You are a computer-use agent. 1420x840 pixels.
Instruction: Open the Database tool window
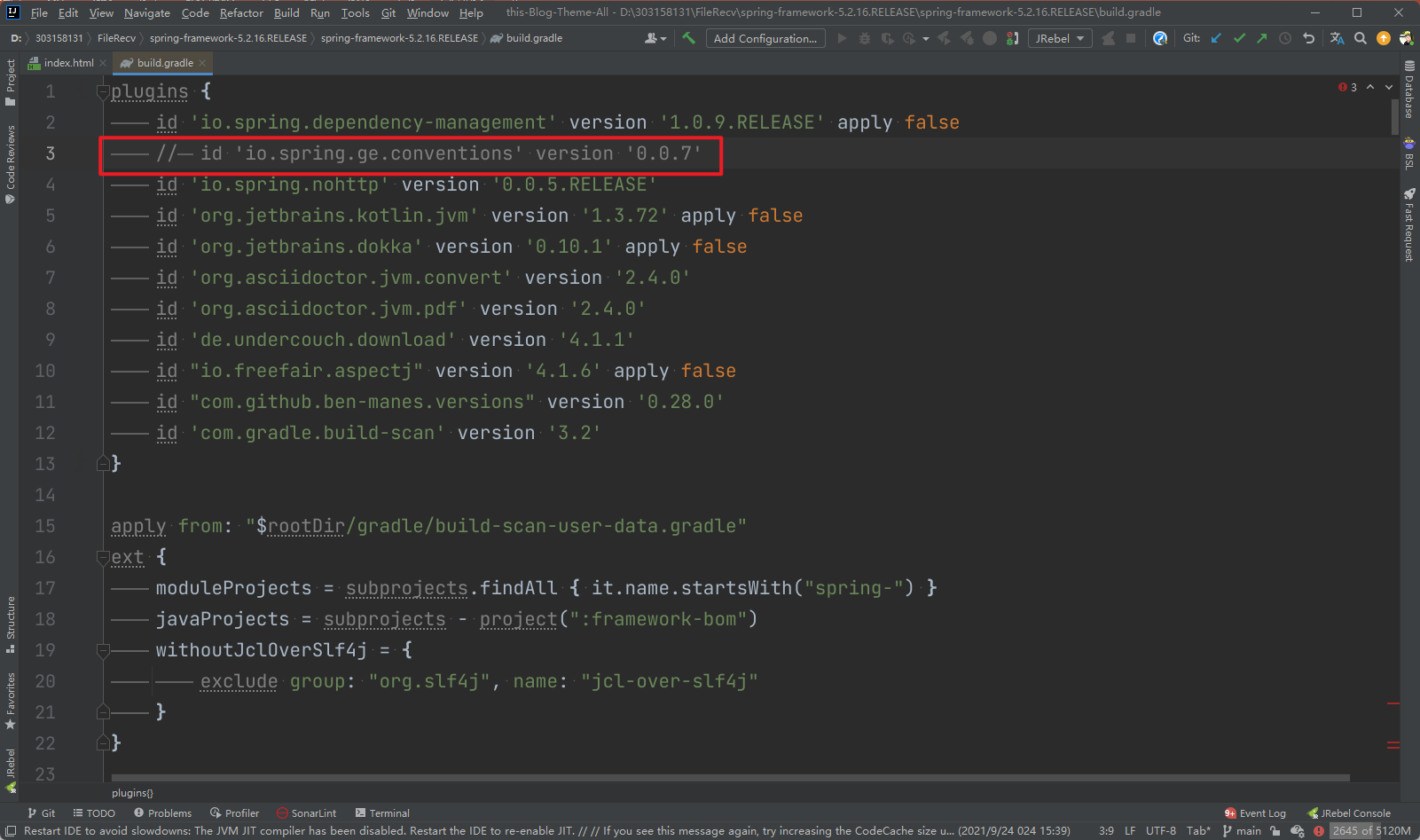pyautogui.click(x=1409, y=89)
